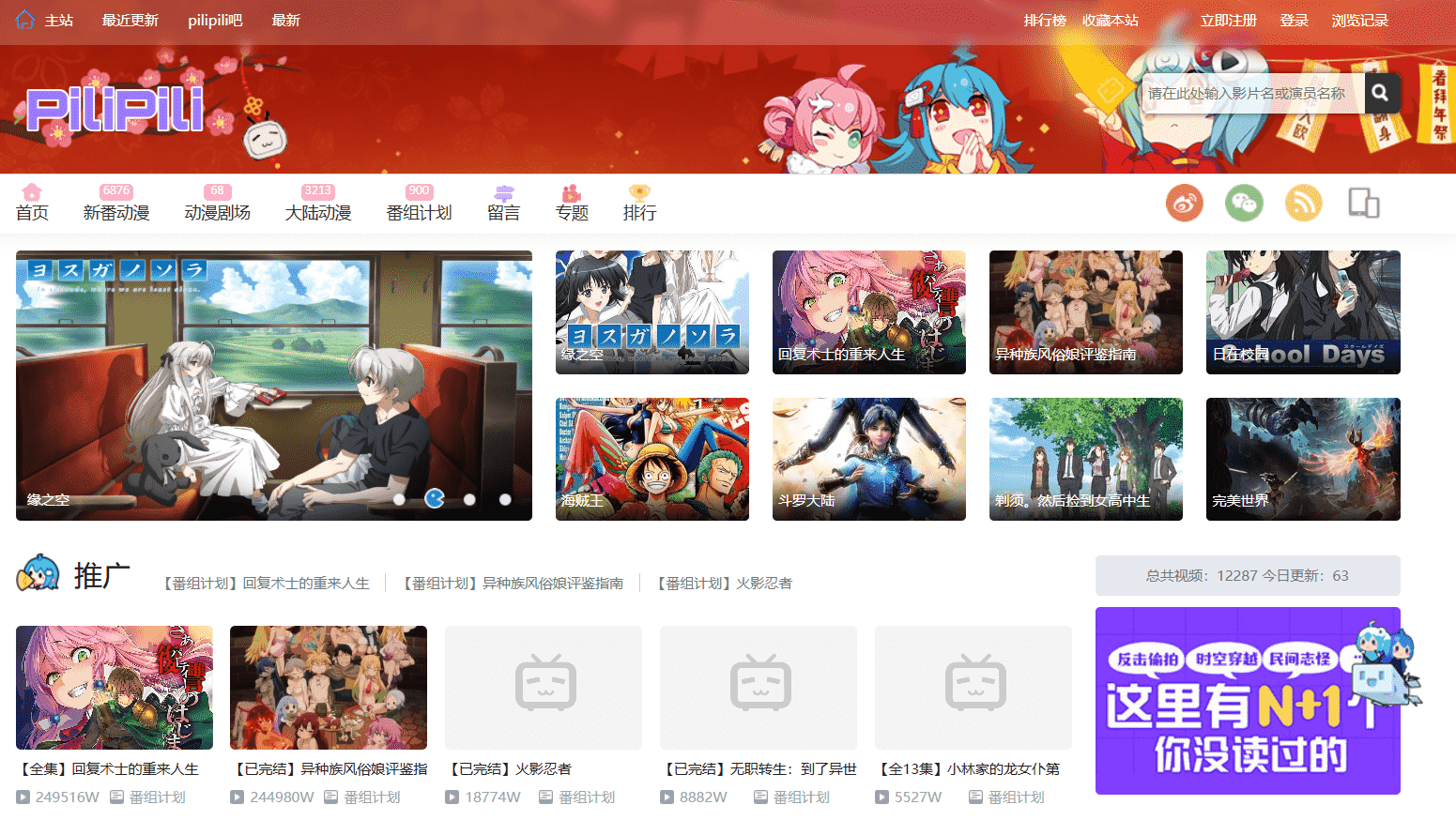Screen dimensions: 1456x820
Task: Open 回复术士的重来人生 thumbnail in top grid
Action: click(x=869, y=312)
